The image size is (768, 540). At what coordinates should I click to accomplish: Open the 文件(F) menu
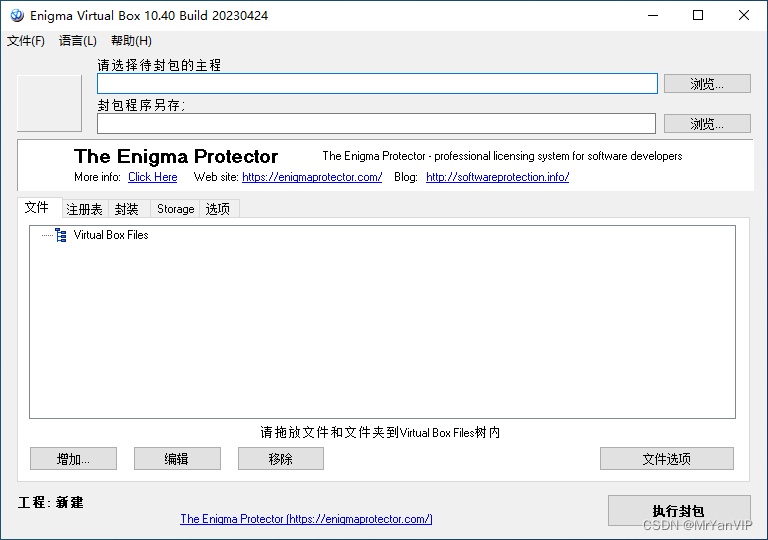tap(26, 41)
